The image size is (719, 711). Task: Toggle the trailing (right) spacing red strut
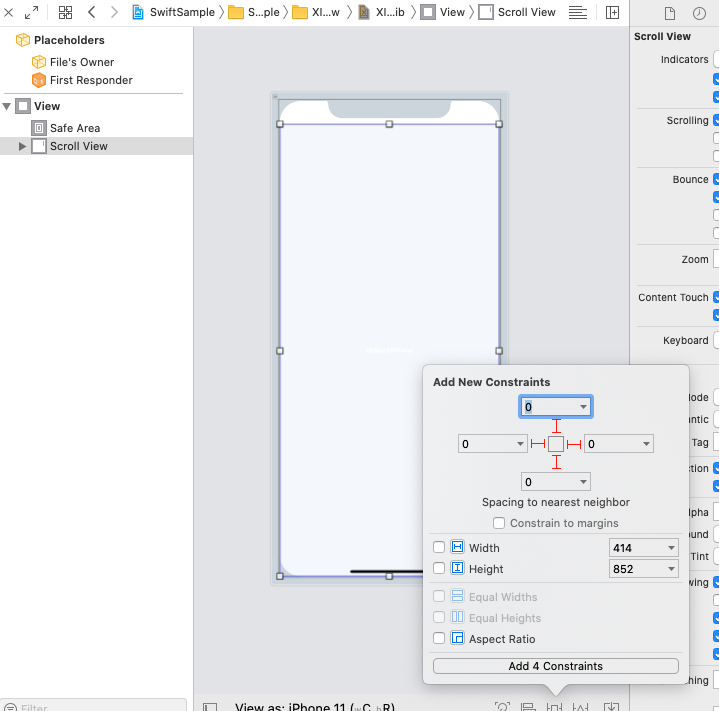[x=574, y=444]
